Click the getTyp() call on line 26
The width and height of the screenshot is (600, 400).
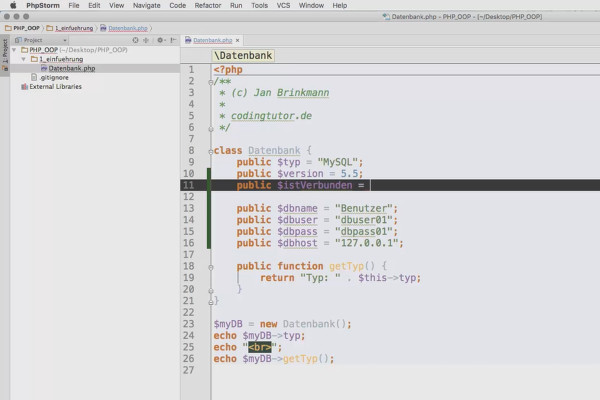tap(305, 359)
